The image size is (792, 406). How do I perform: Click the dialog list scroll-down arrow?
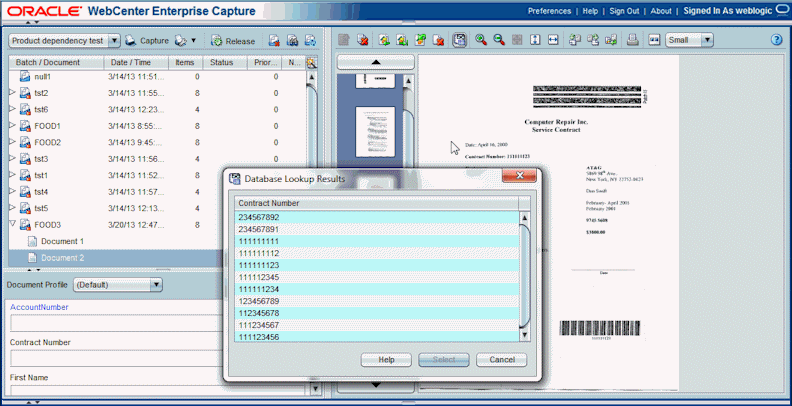click(524, 335)
